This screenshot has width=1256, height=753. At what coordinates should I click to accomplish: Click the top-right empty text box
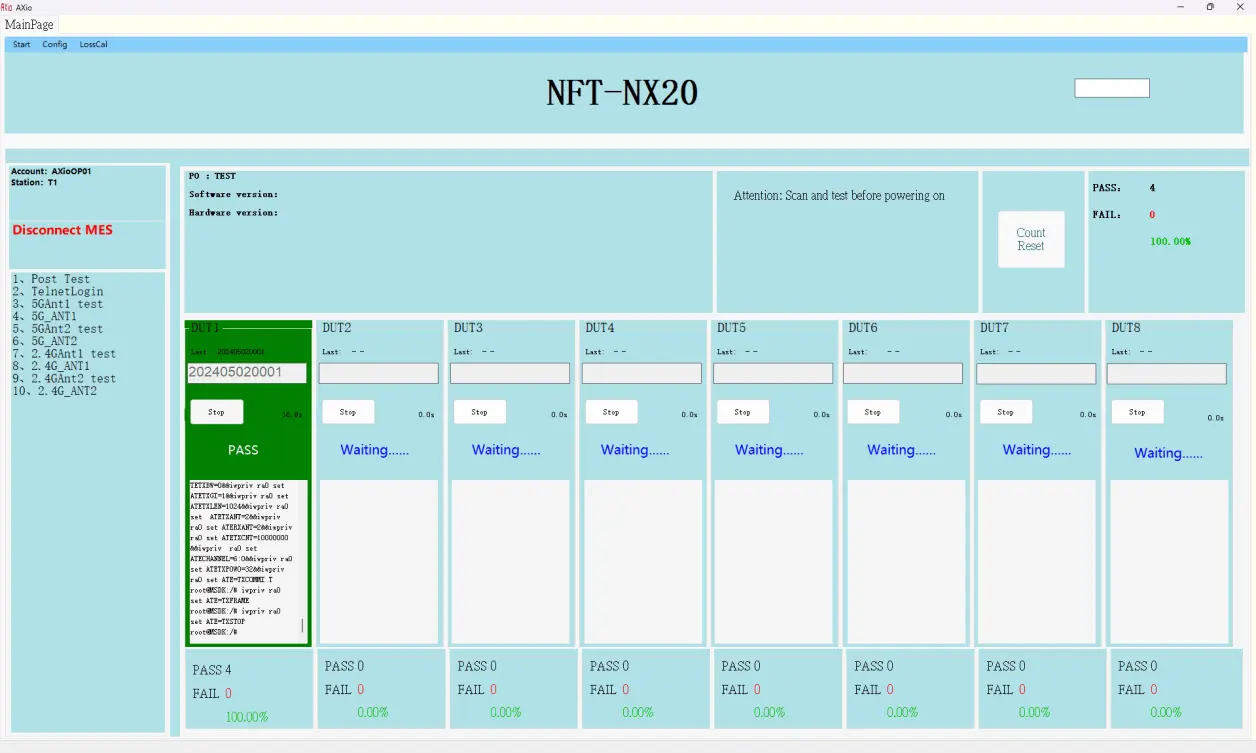pos(1111,88)
